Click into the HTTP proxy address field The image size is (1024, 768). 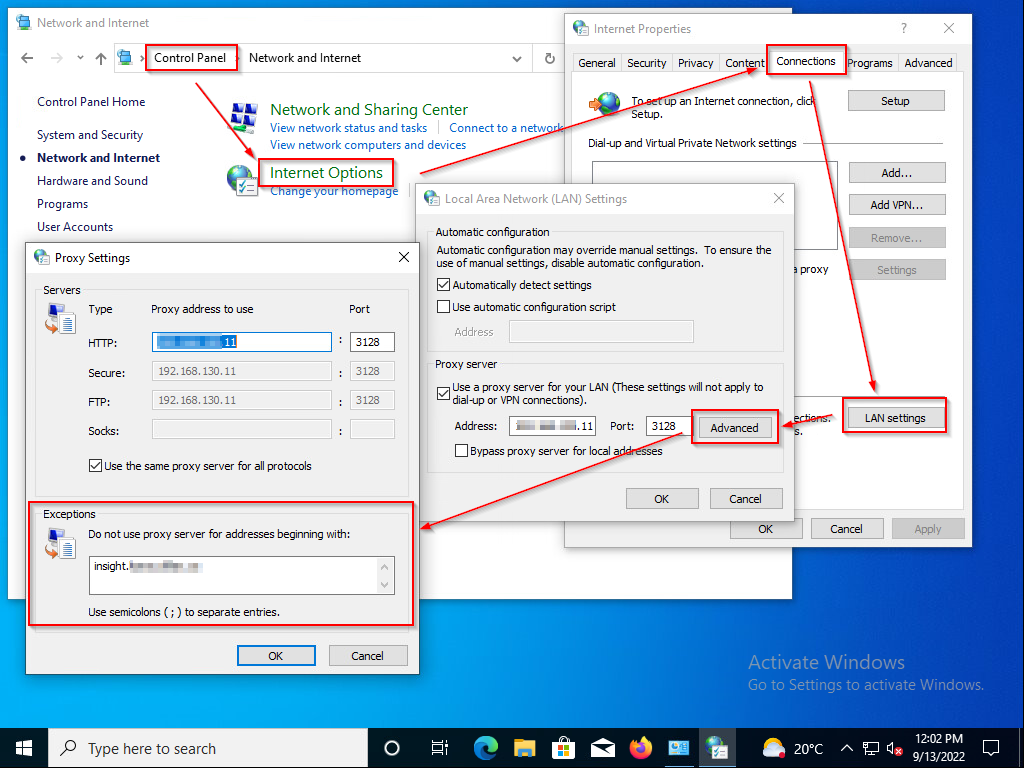click(x=242, y=342)
